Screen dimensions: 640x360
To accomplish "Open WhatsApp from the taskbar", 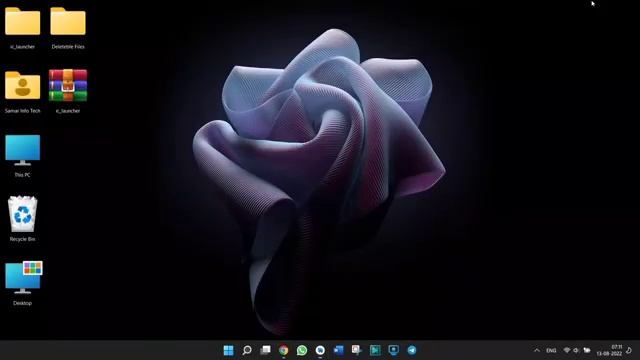I will pos(302,350).
